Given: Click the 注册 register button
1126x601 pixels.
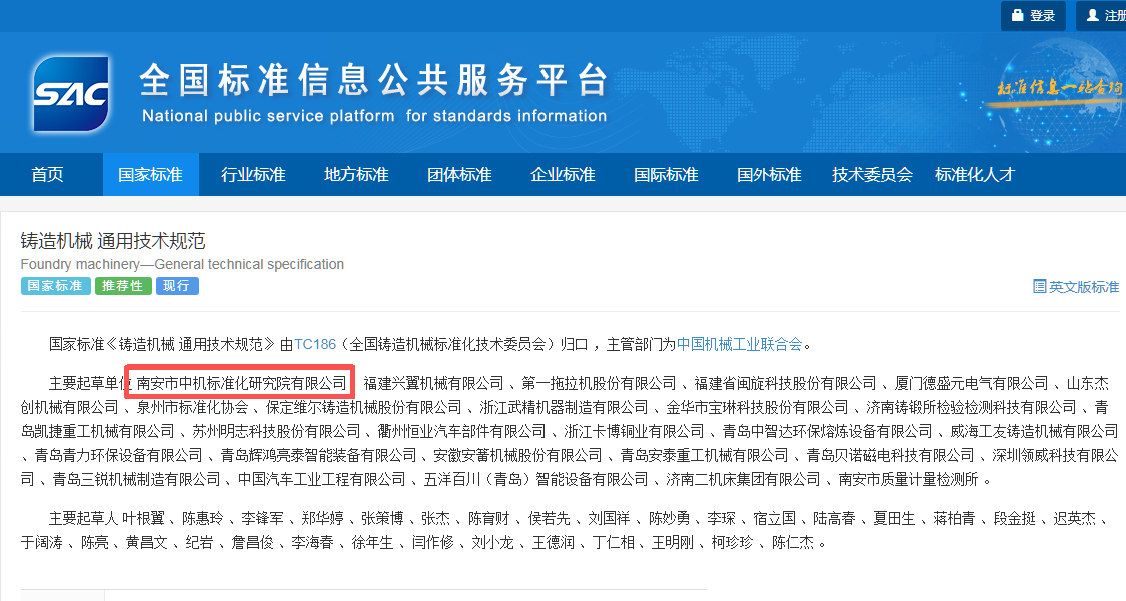Looking at the screenshot, I should pos(1104,16).
